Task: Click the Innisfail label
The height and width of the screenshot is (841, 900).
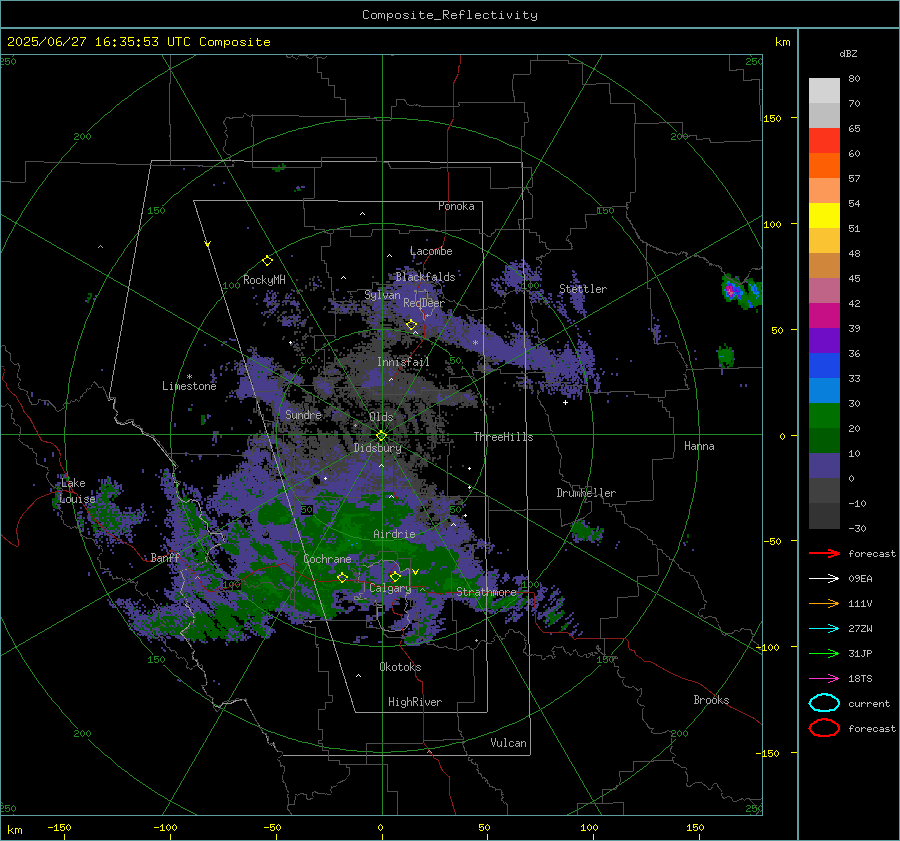Action: [403, 362]
